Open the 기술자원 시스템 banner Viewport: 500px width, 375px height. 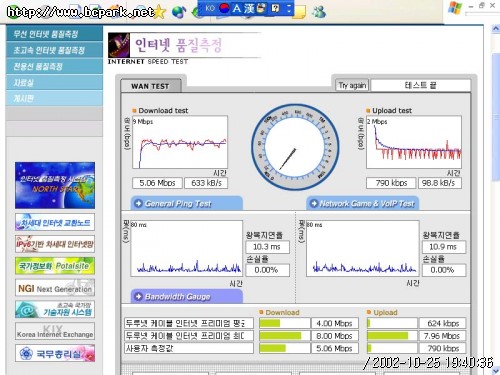(x=55, y=309)
